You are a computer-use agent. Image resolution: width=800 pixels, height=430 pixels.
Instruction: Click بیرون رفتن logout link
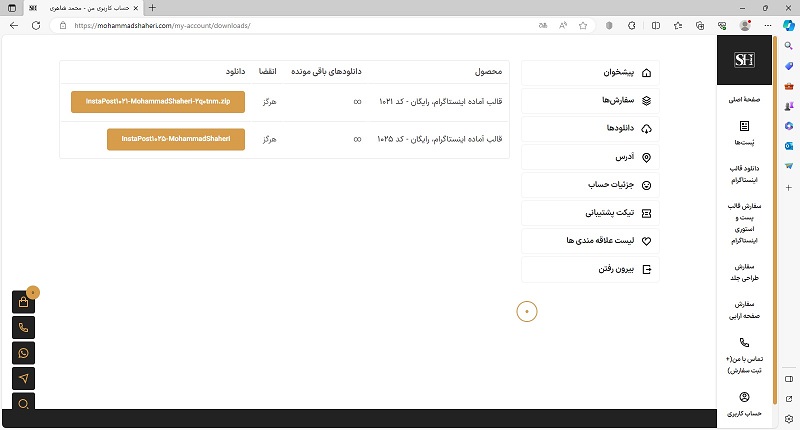pos(590,269)
